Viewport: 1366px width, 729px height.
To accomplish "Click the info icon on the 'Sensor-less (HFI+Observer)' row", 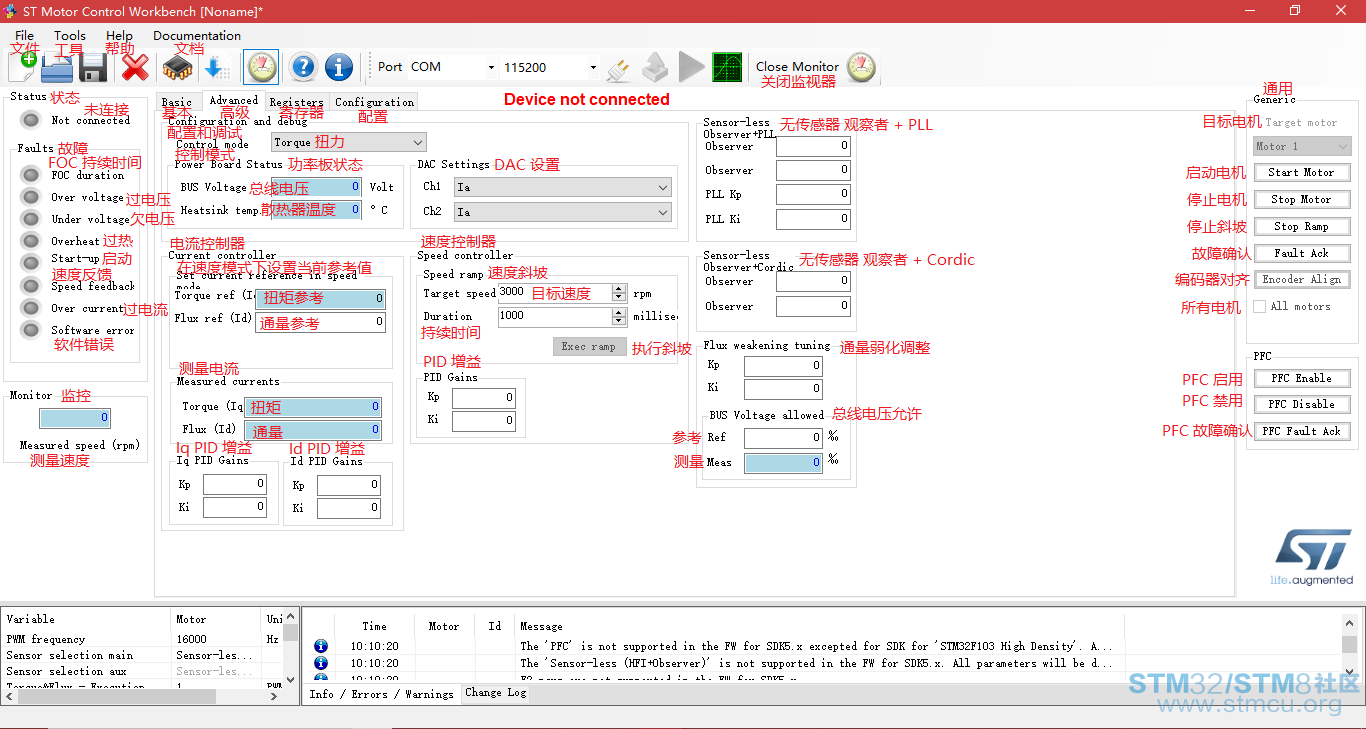I will click(321, 663).
